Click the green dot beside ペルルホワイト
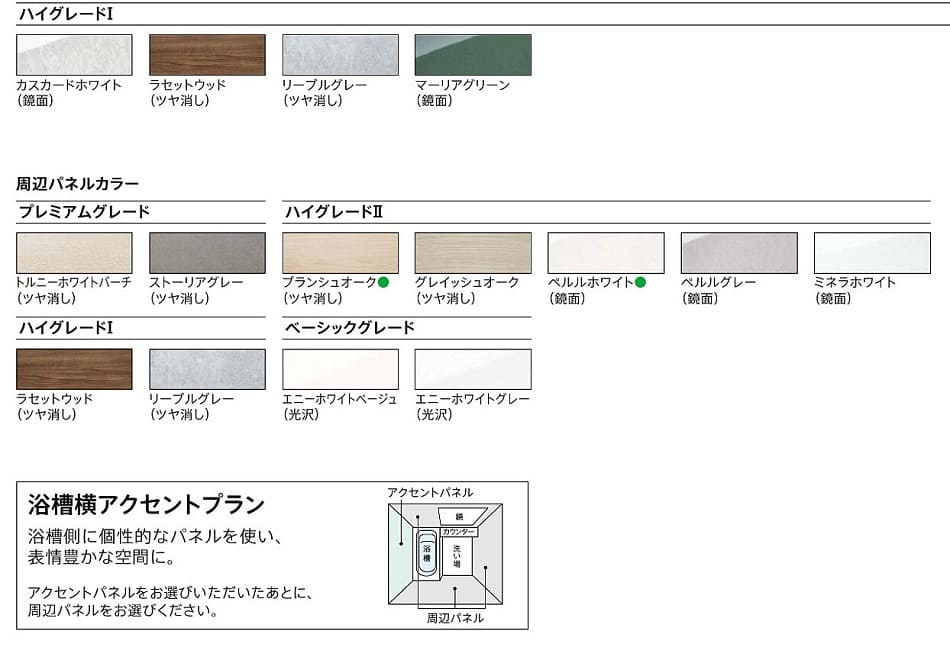This screenshot has height=647, width=950. 640,283
